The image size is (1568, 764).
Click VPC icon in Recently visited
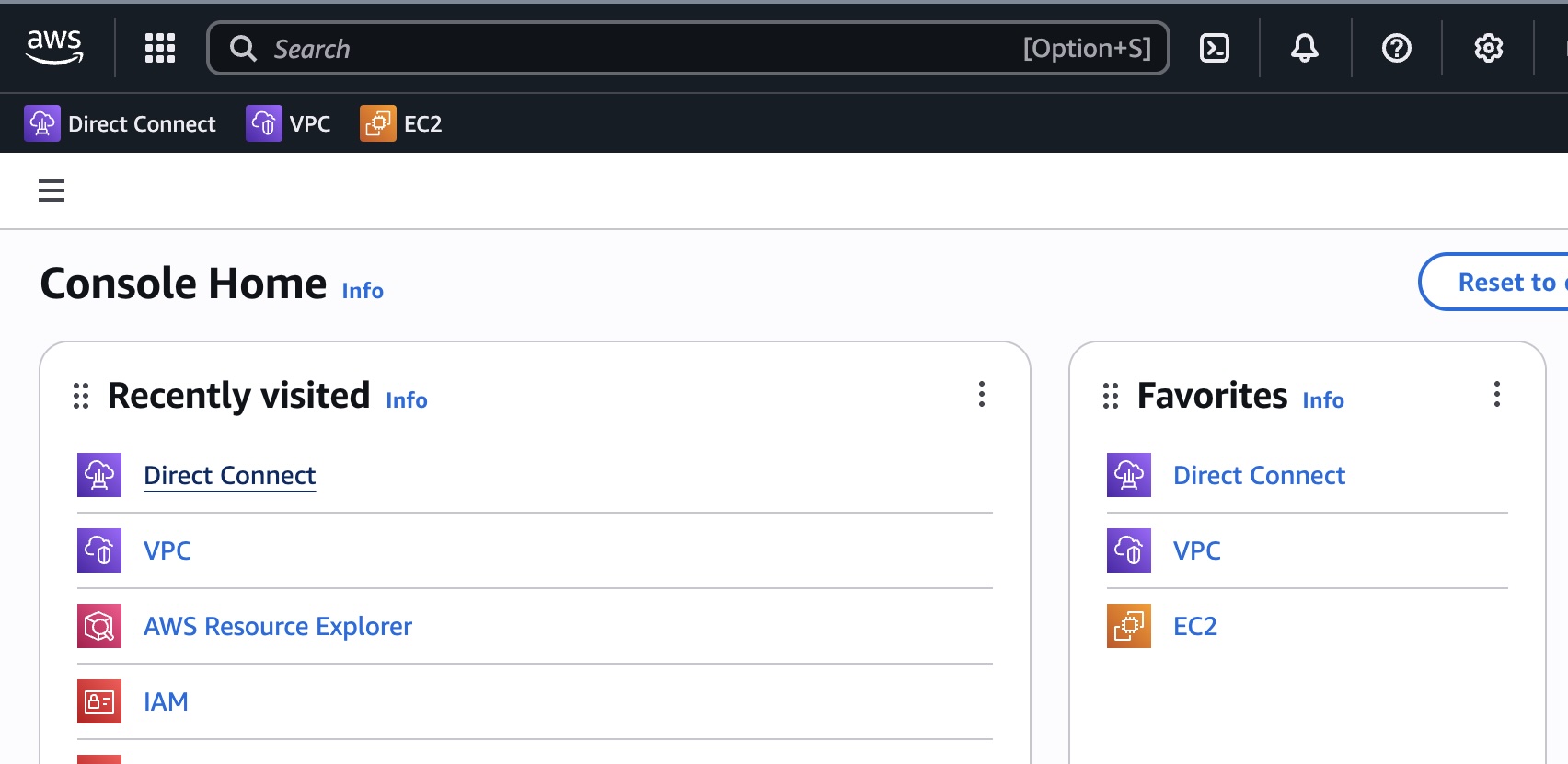click(99, 550)
